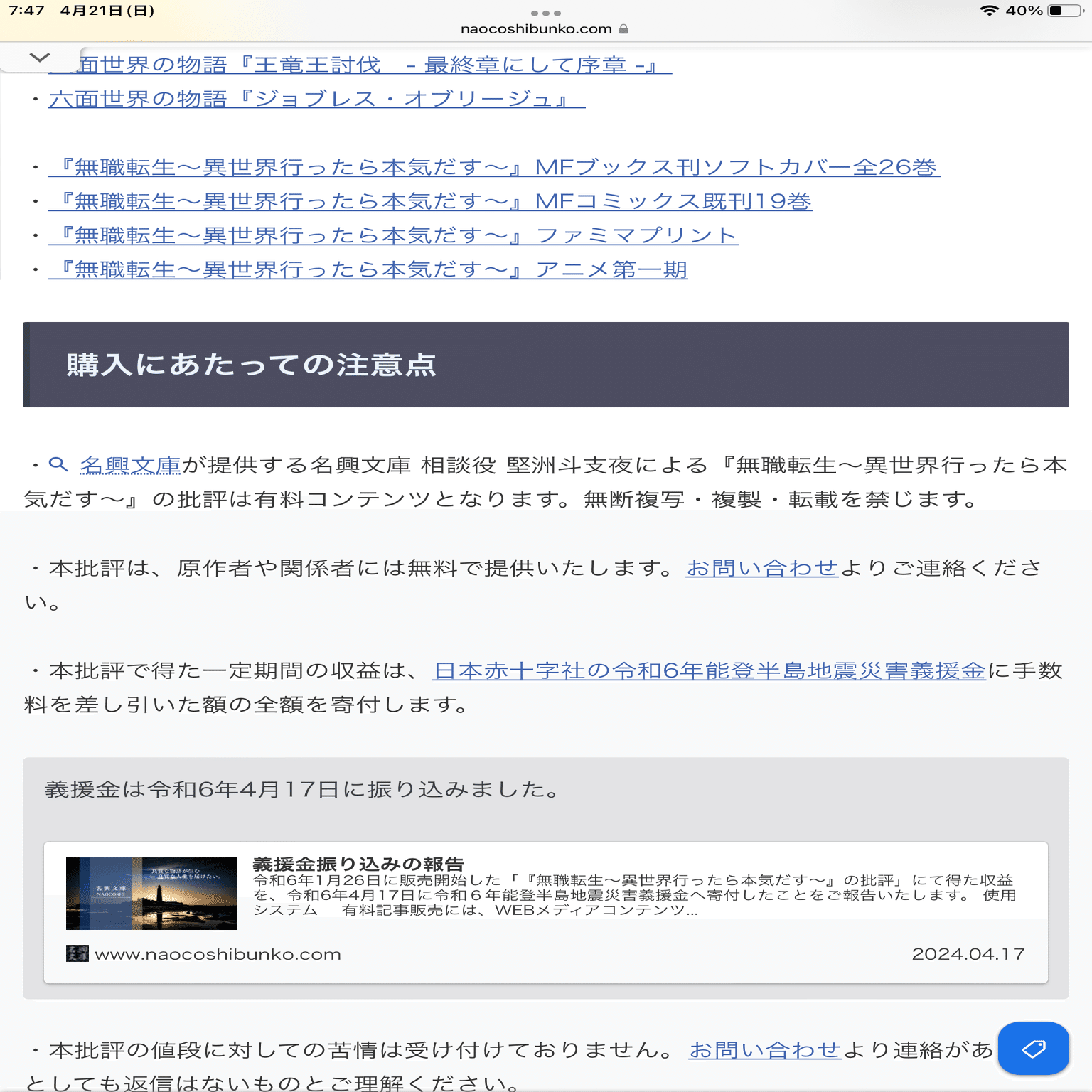Viewport: 1092px width, 1092px height.
Task: Tap the Wi-Fi status icon
Action: (x=989, y=11)
